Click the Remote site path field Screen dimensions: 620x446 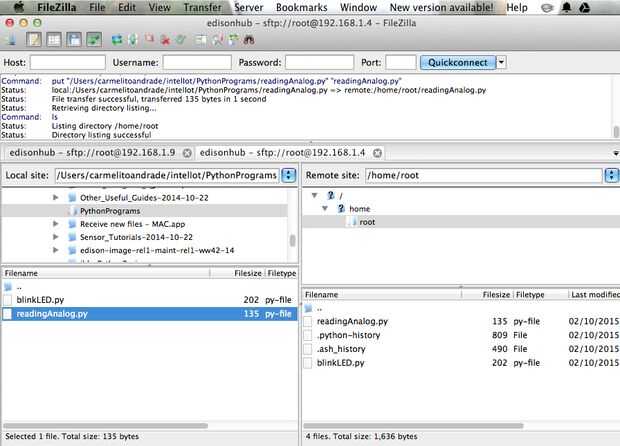point(484,175)
